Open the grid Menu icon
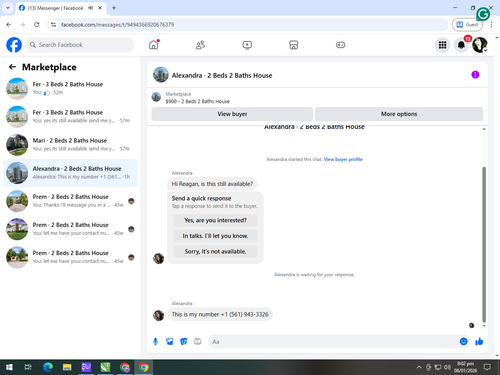This screenshot has height=375, width=500. (x=442, y=45)
